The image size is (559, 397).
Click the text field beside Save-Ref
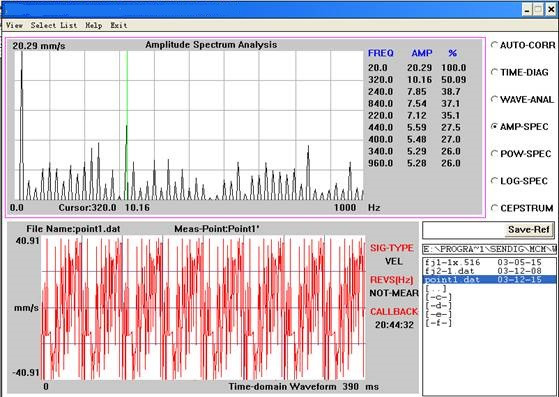[463, 230]
